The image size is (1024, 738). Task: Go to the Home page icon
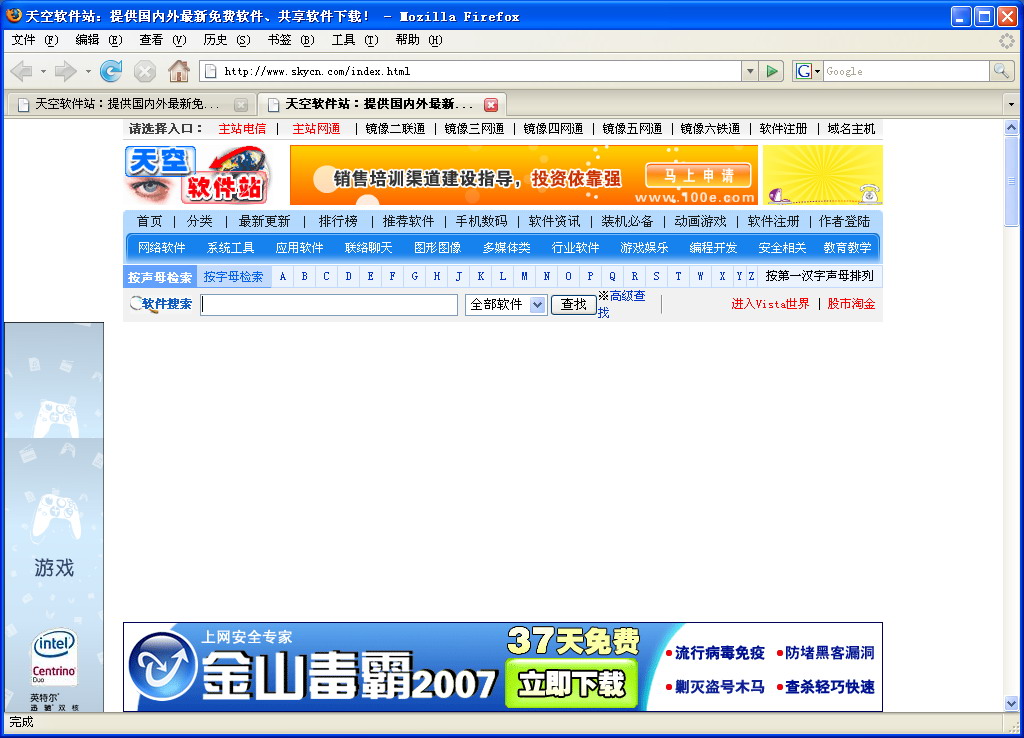click(x=178, y=71)
